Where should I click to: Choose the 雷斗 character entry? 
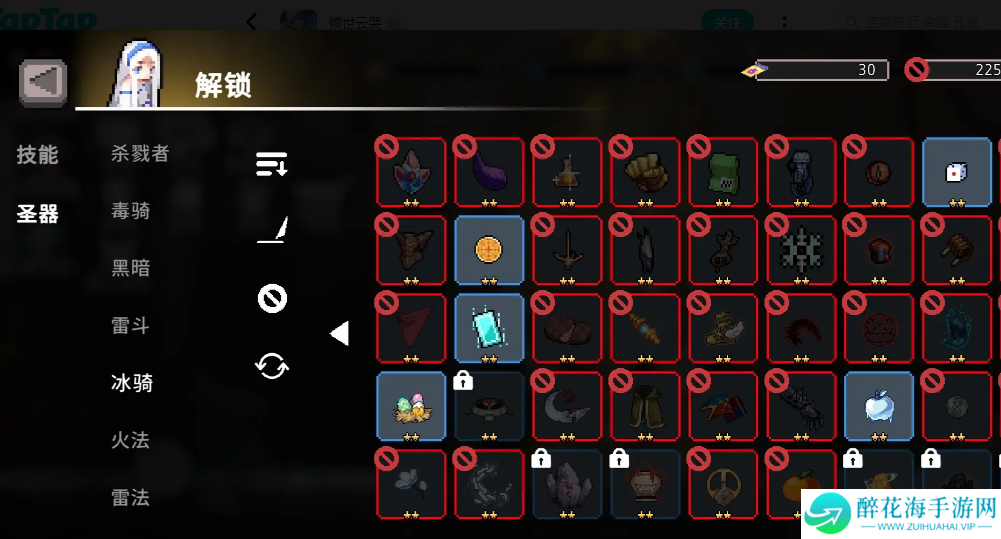130,326
